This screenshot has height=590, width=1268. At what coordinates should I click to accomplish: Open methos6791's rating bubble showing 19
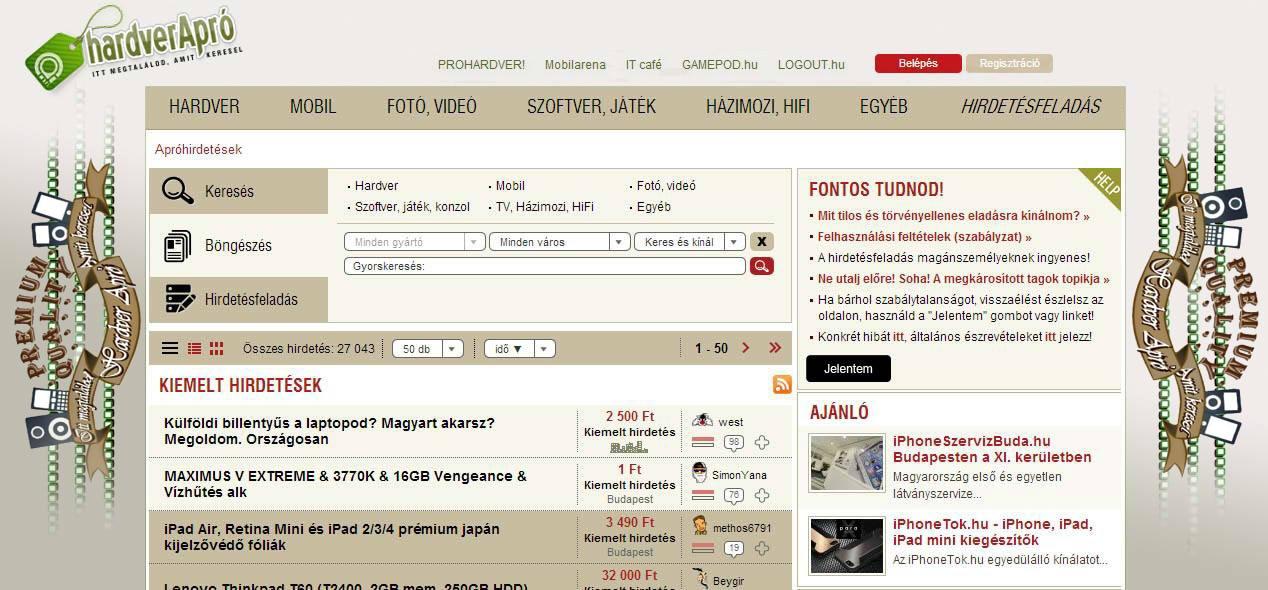[x=734, y=549]
